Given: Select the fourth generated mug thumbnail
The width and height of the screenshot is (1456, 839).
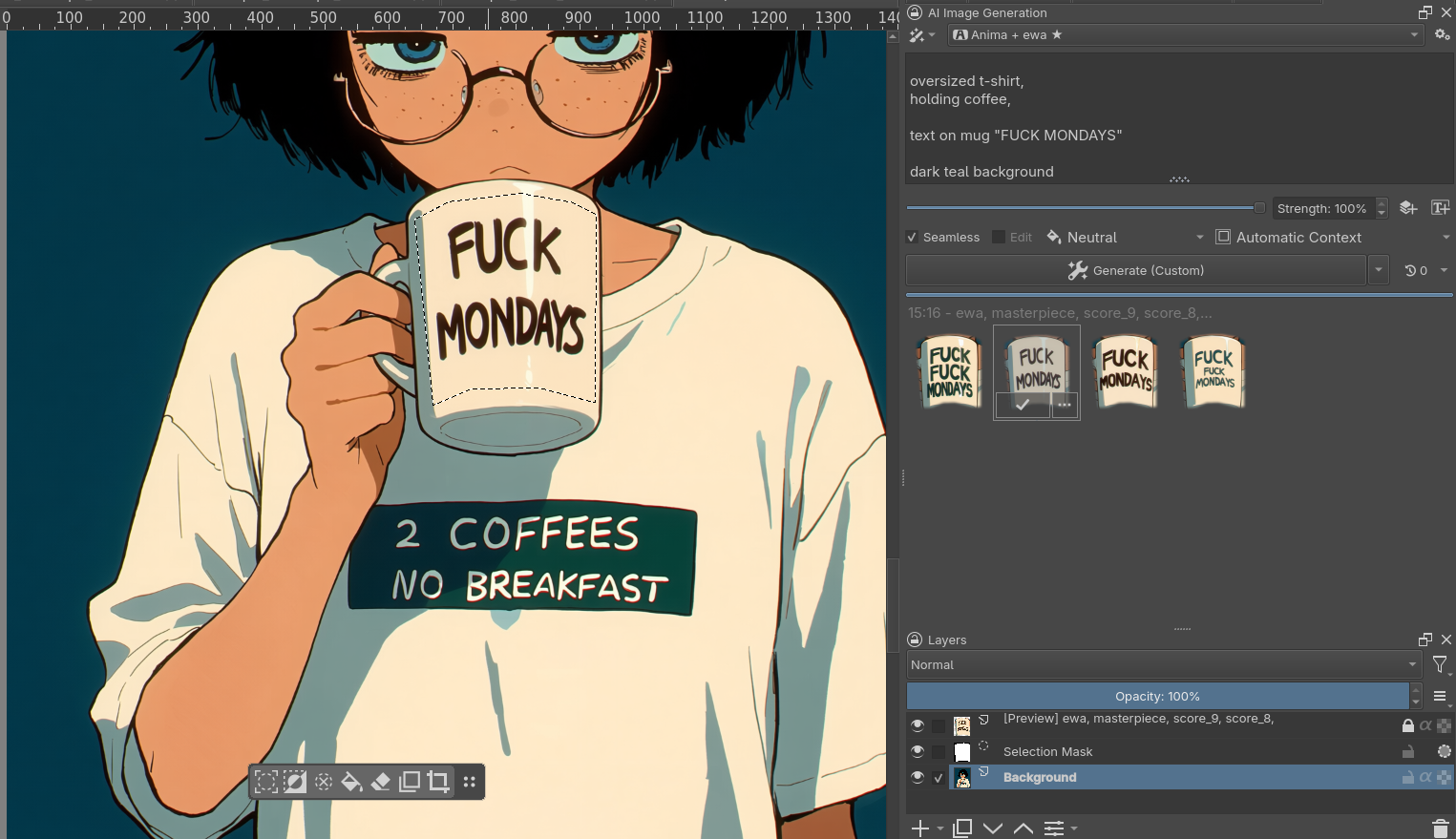Looking at the screenshot, I should tap(1213, 372).
